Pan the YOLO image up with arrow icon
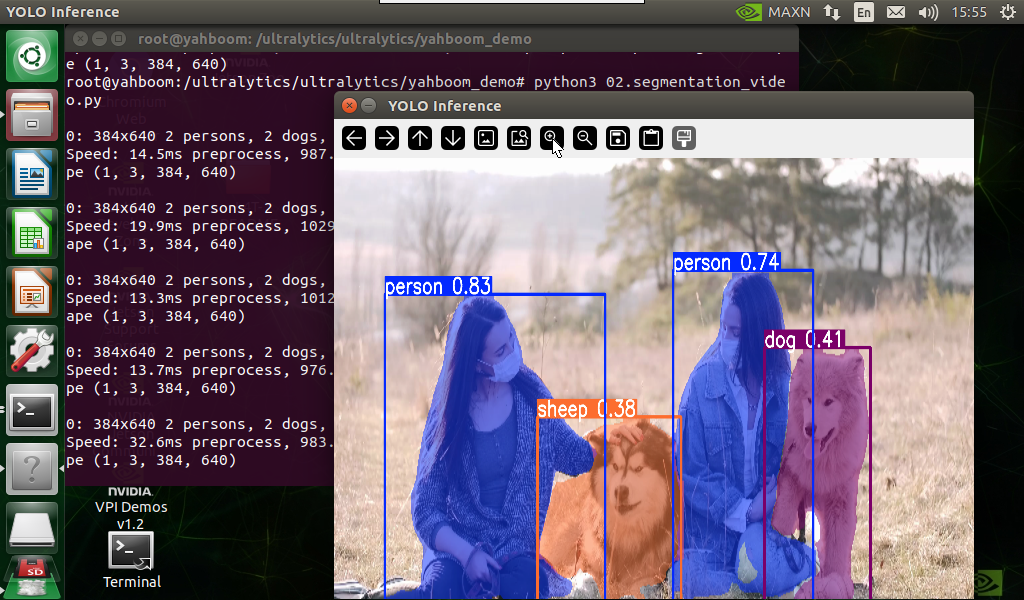Screen dimensions: 1024x600 [420, 138]
